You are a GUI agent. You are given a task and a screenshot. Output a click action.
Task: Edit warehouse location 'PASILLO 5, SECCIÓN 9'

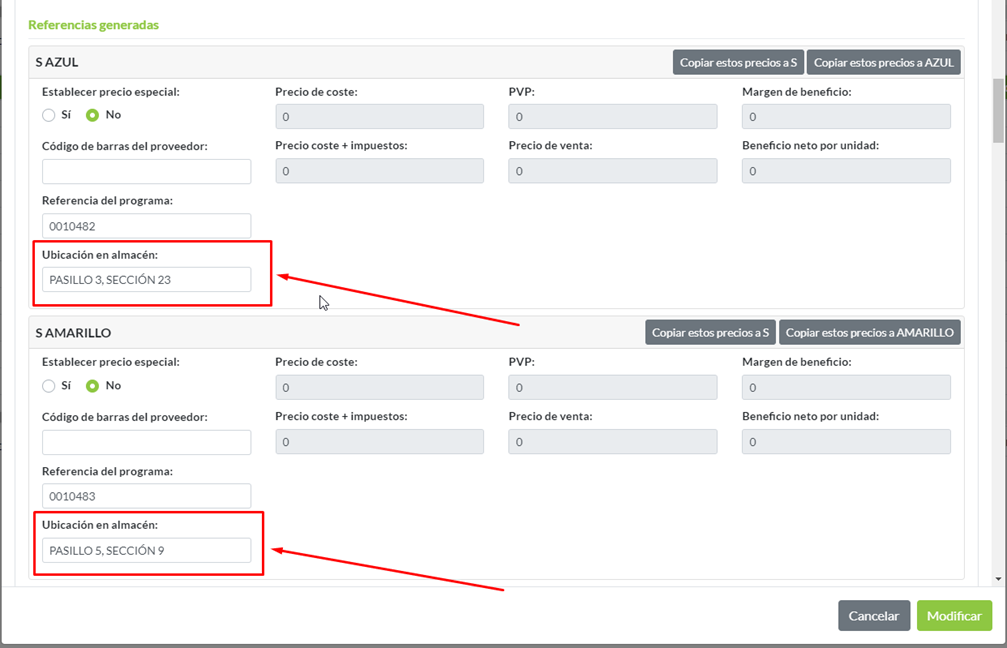[146, 550]
